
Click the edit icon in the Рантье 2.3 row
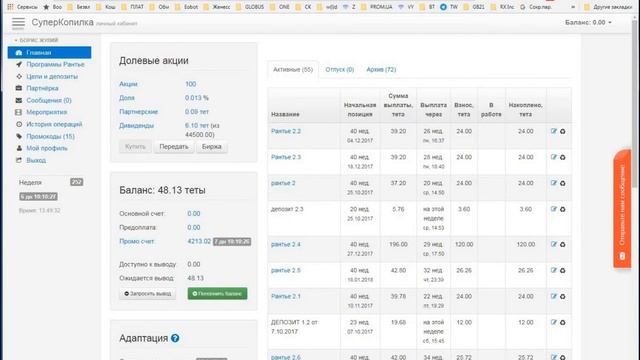pyautogui.click(x=553, y=157)
